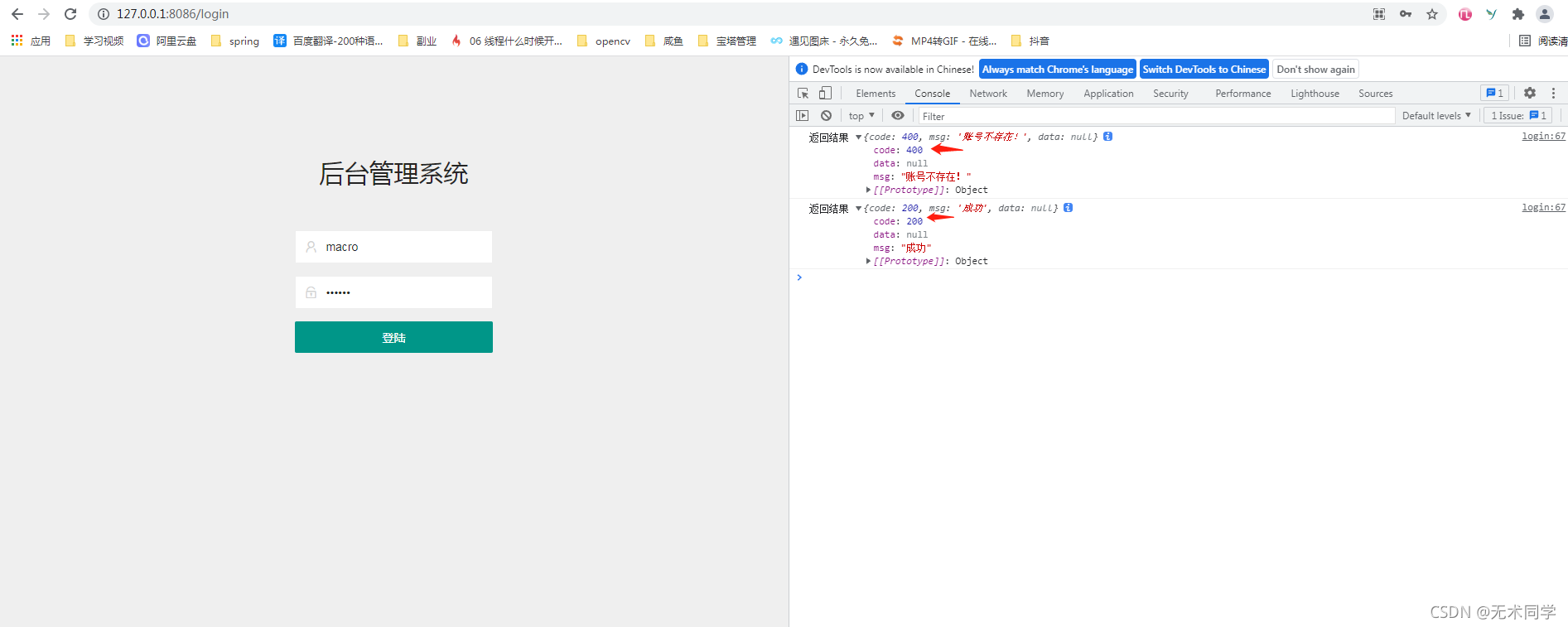Open login:67 source link for second log
This screenshot has width=1568, height=627.
[1543, 207]
